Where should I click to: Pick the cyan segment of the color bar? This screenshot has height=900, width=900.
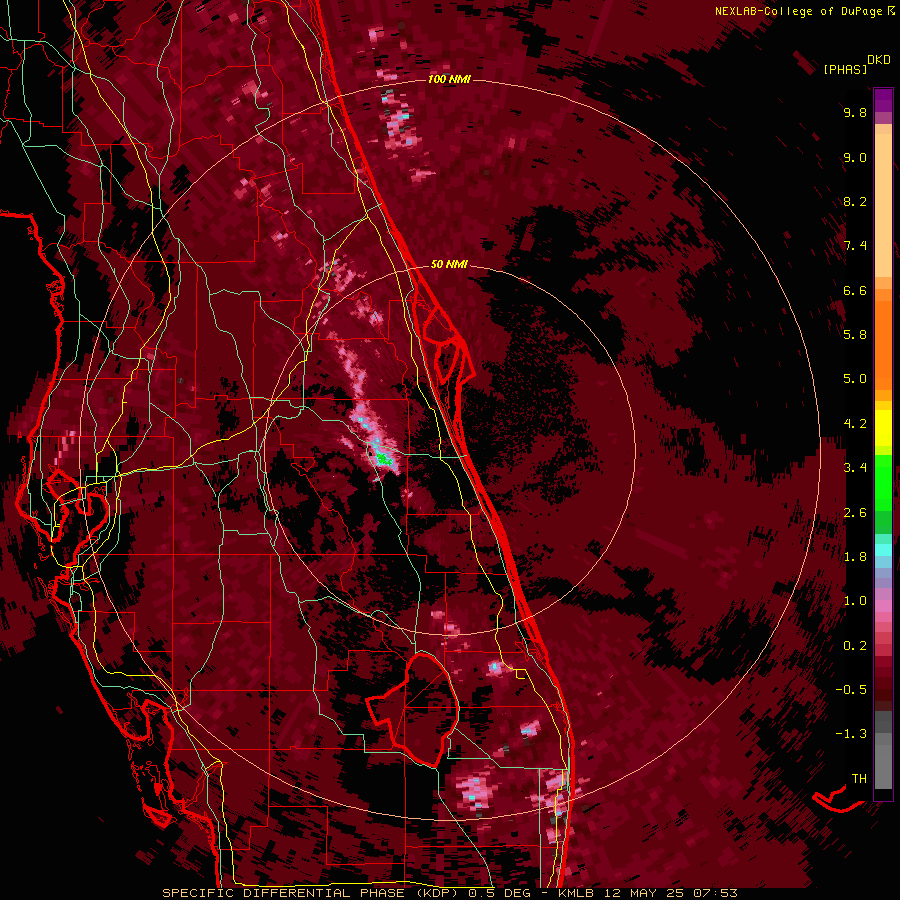tap(883, 550)
